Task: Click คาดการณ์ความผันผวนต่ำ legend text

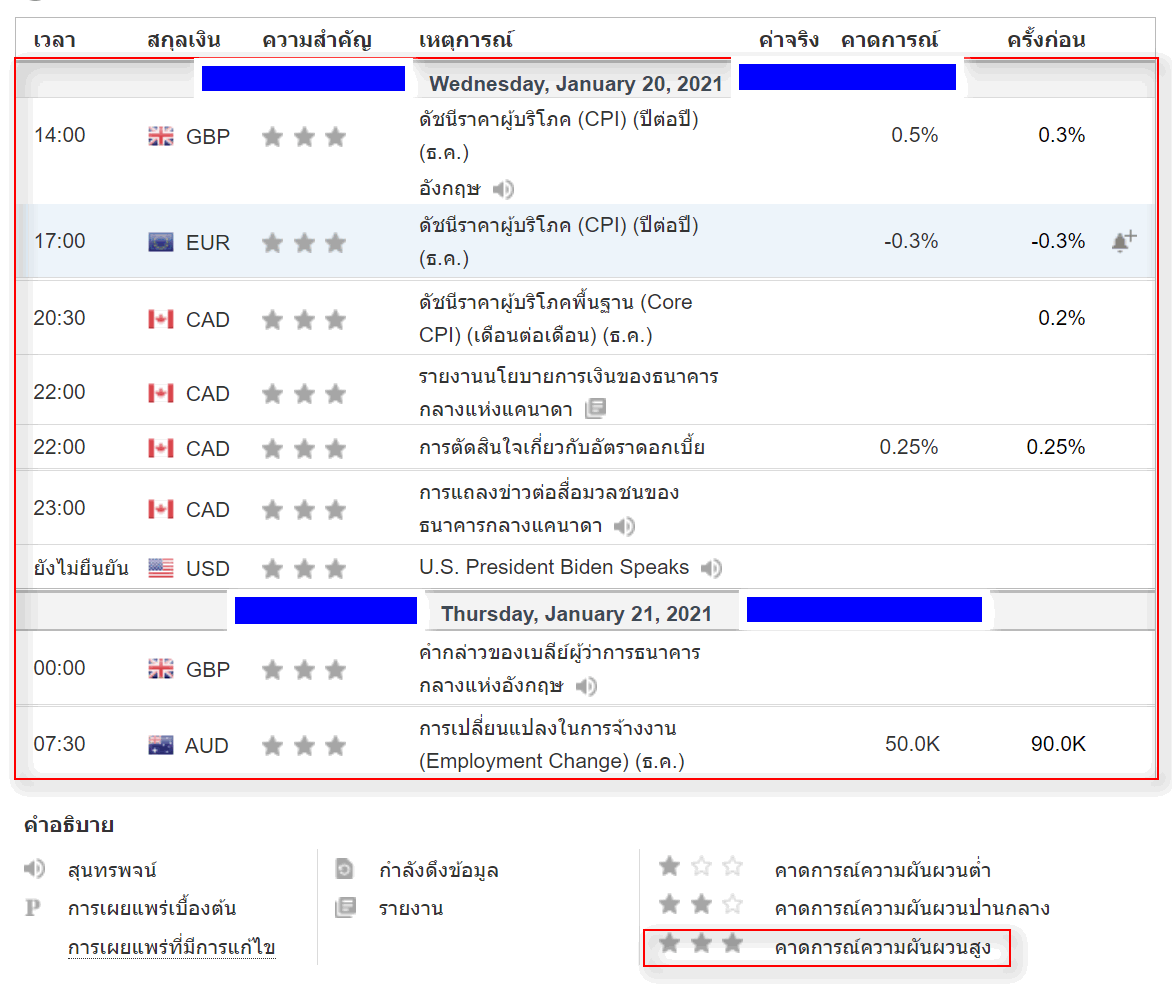Action: [883, 870]
